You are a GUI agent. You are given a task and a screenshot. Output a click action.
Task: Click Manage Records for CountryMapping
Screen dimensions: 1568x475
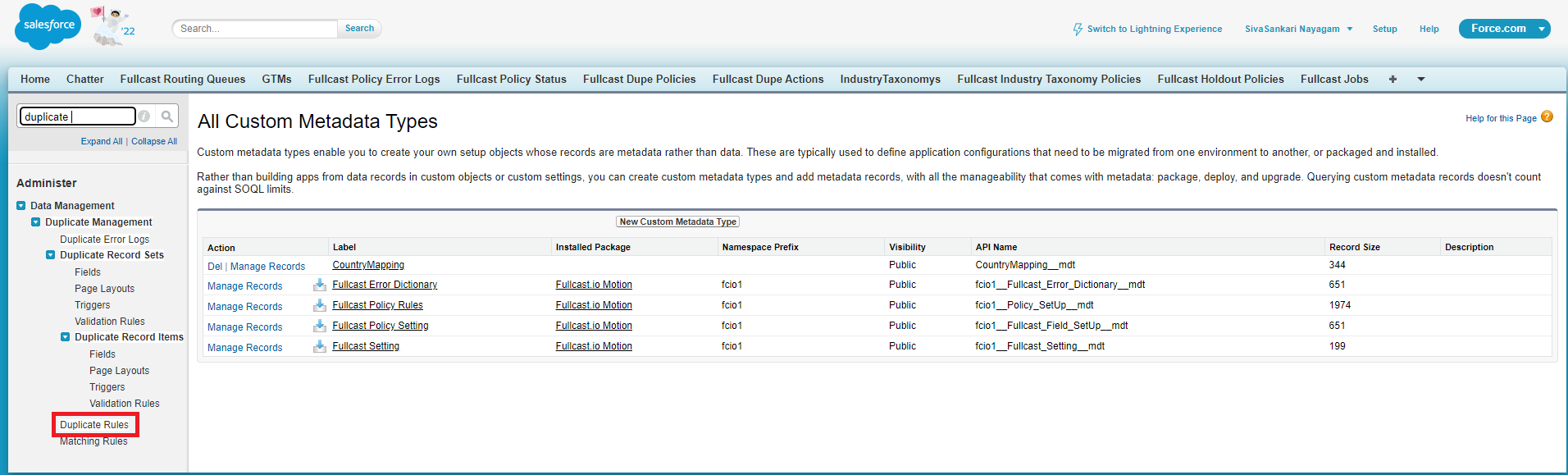[x=268, y=267]
